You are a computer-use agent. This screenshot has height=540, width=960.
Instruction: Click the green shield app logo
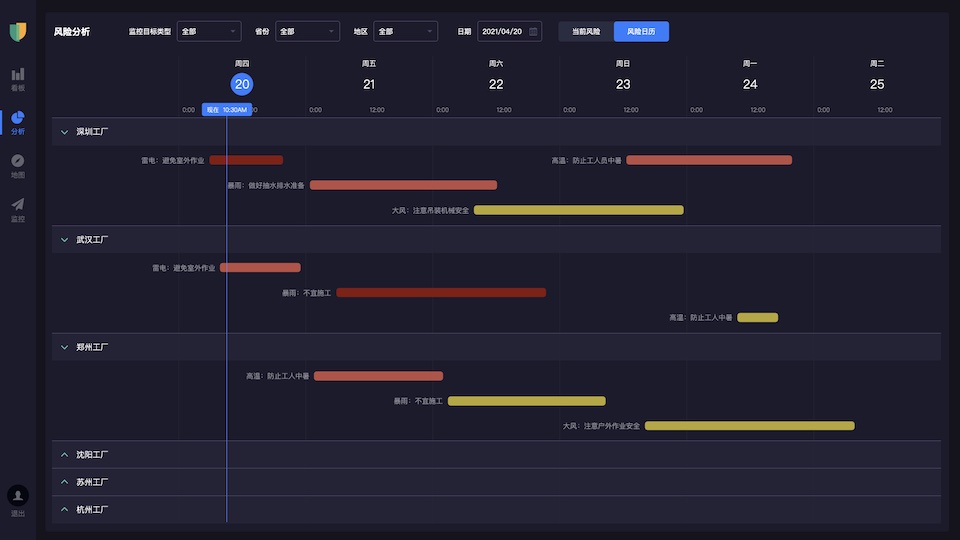pos(18,32)
